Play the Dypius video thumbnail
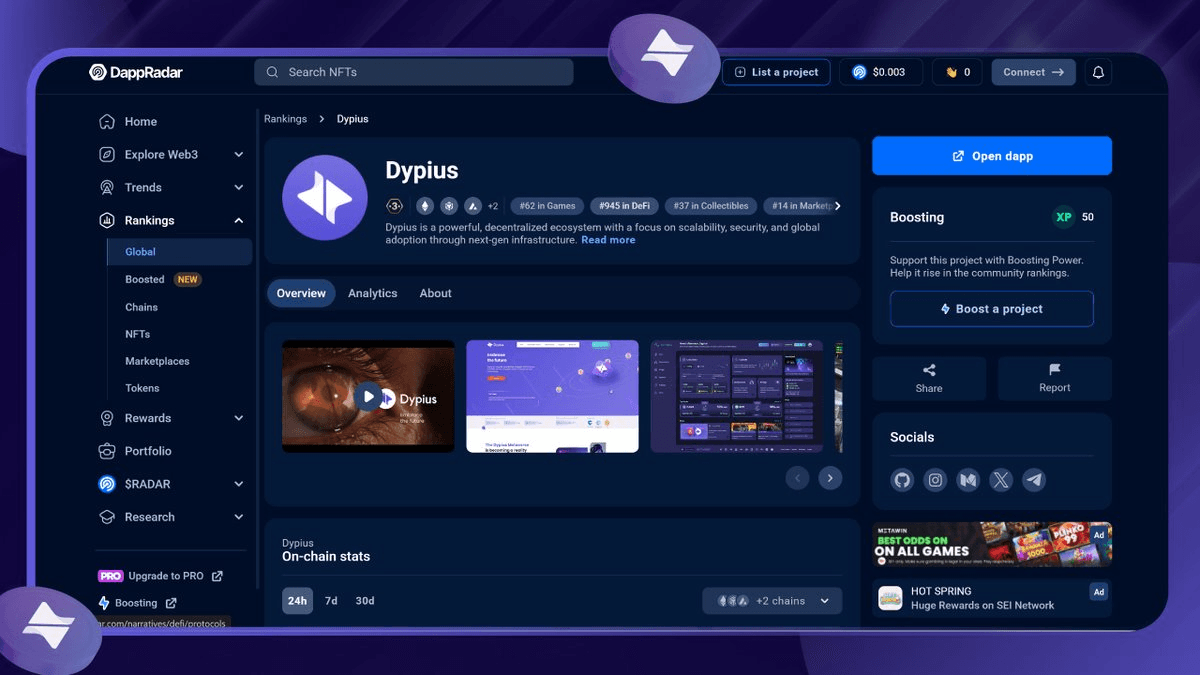1200x675 pixels. tap(368, 397)
